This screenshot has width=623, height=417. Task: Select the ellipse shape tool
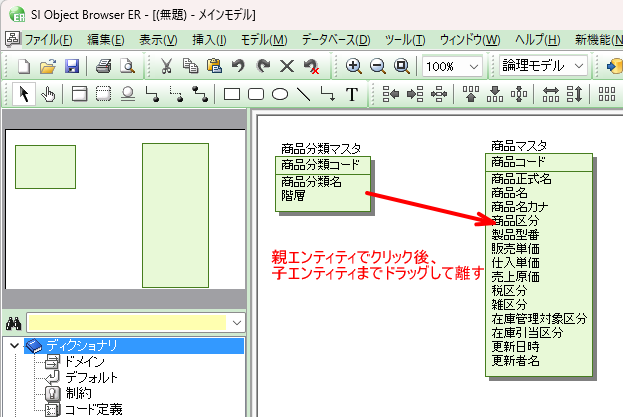[280, 95]
